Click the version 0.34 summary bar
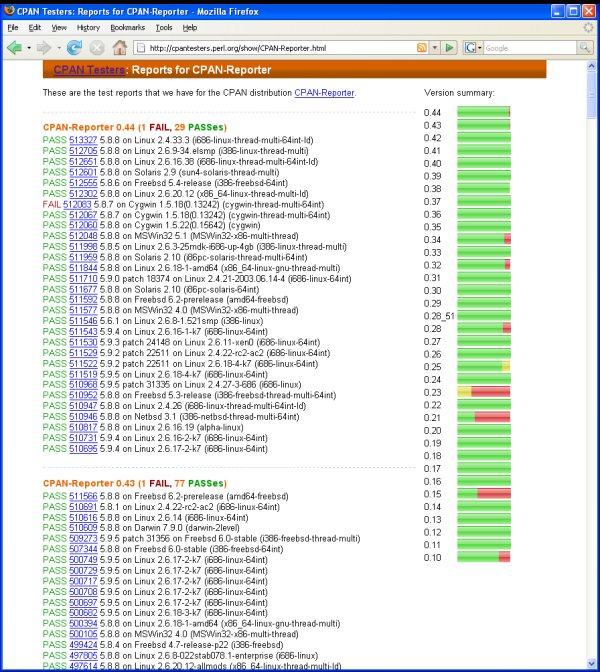Screen dimensions: 600x672 (484, 239)
